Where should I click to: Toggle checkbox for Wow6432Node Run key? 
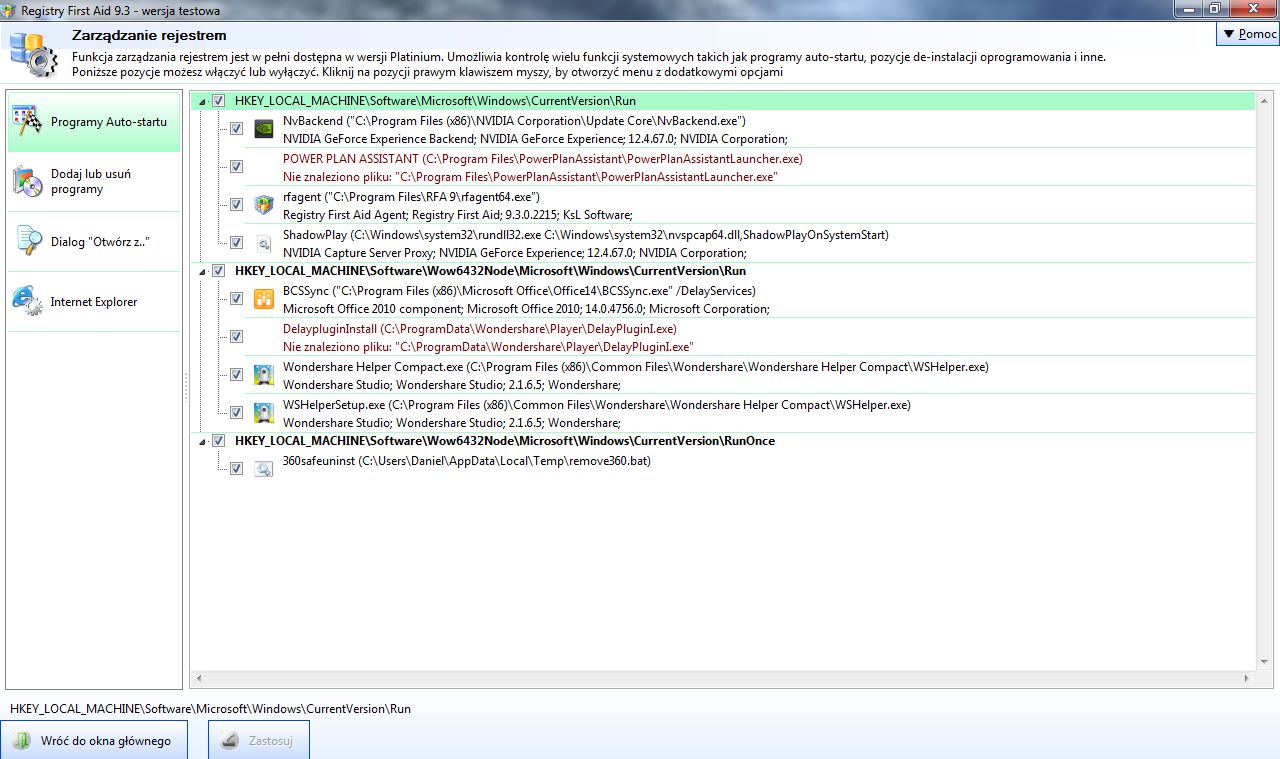[218, 271]
